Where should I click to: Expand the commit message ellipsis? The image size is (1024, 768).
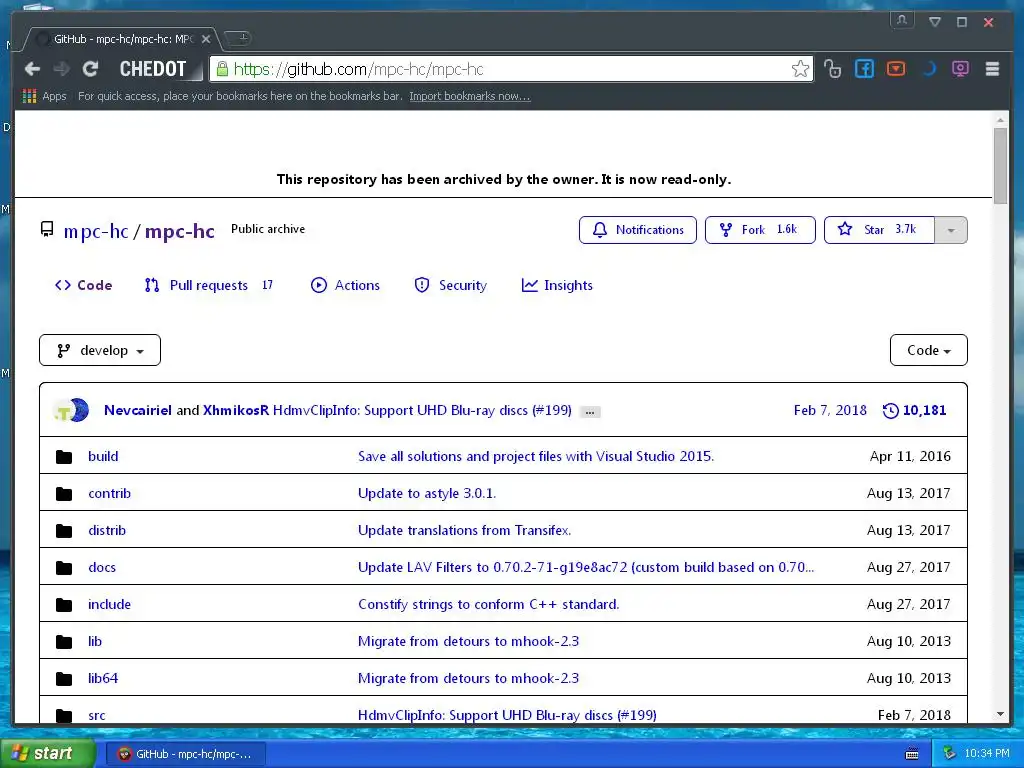(x=590, y=412)
